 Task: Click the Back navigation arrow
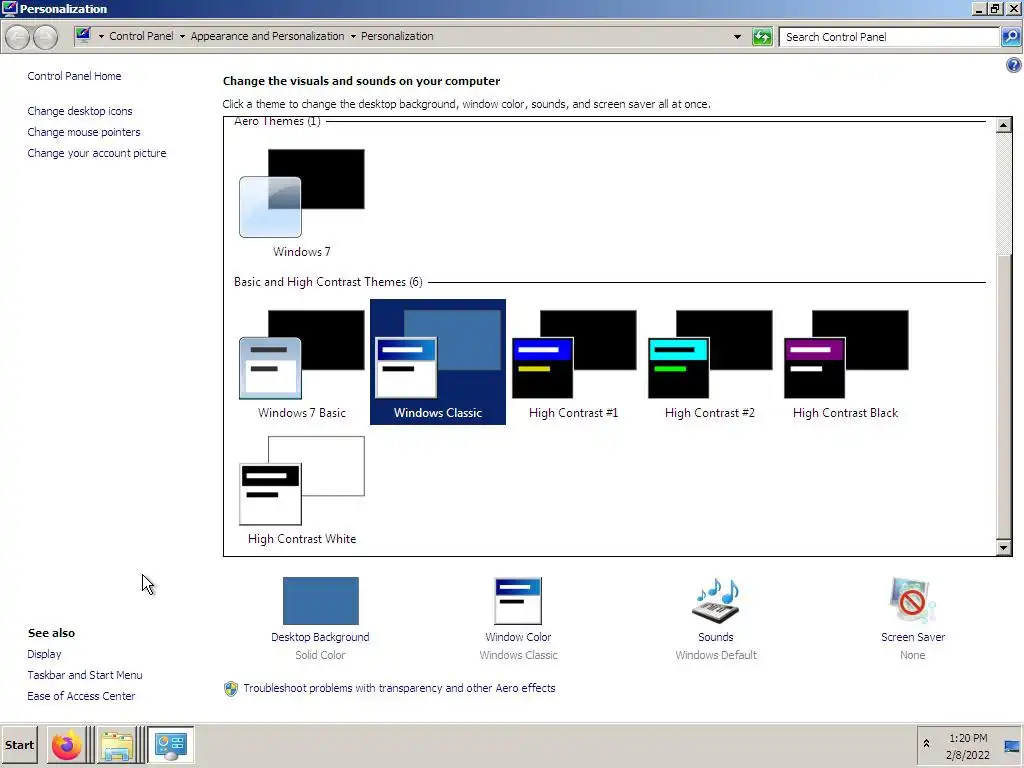[18, 37]
